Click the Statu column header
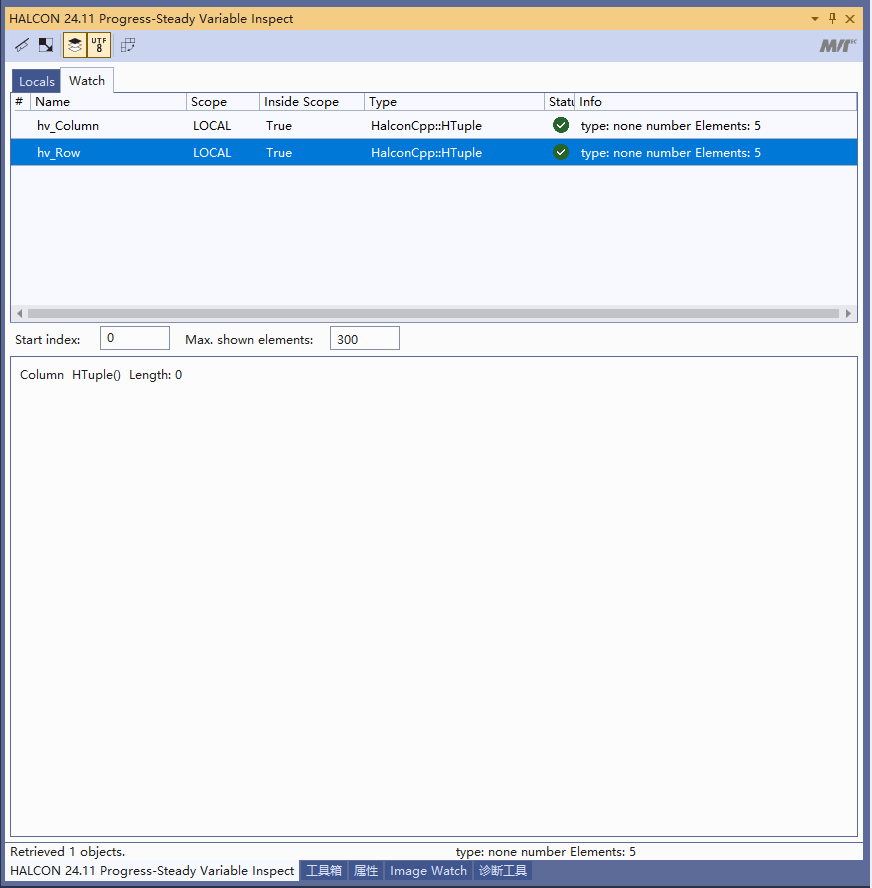 click(x=559, y=102)
